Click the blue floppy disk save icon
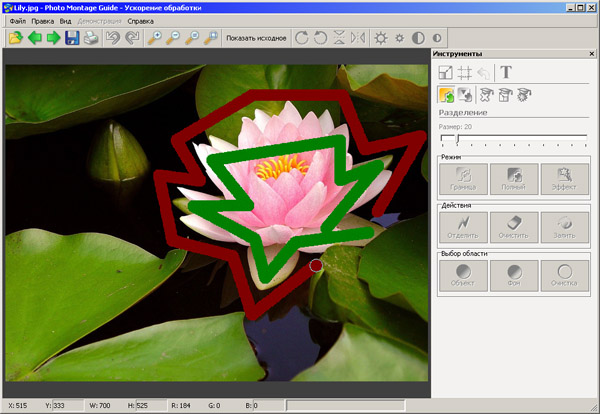Viewport: 600px width, 414px height. point(72,38)
